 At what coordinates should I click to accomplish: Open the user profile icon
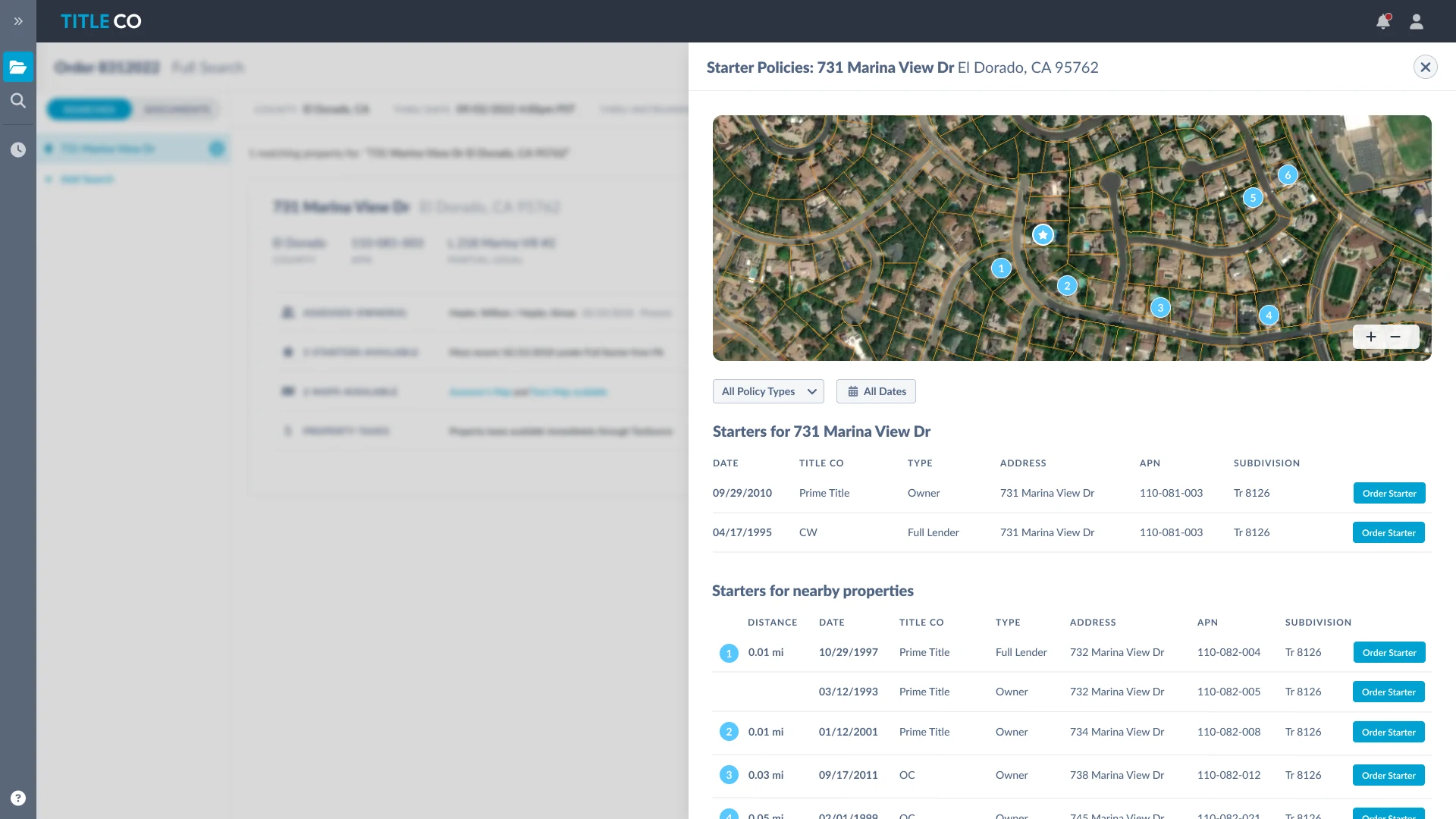1417,21
